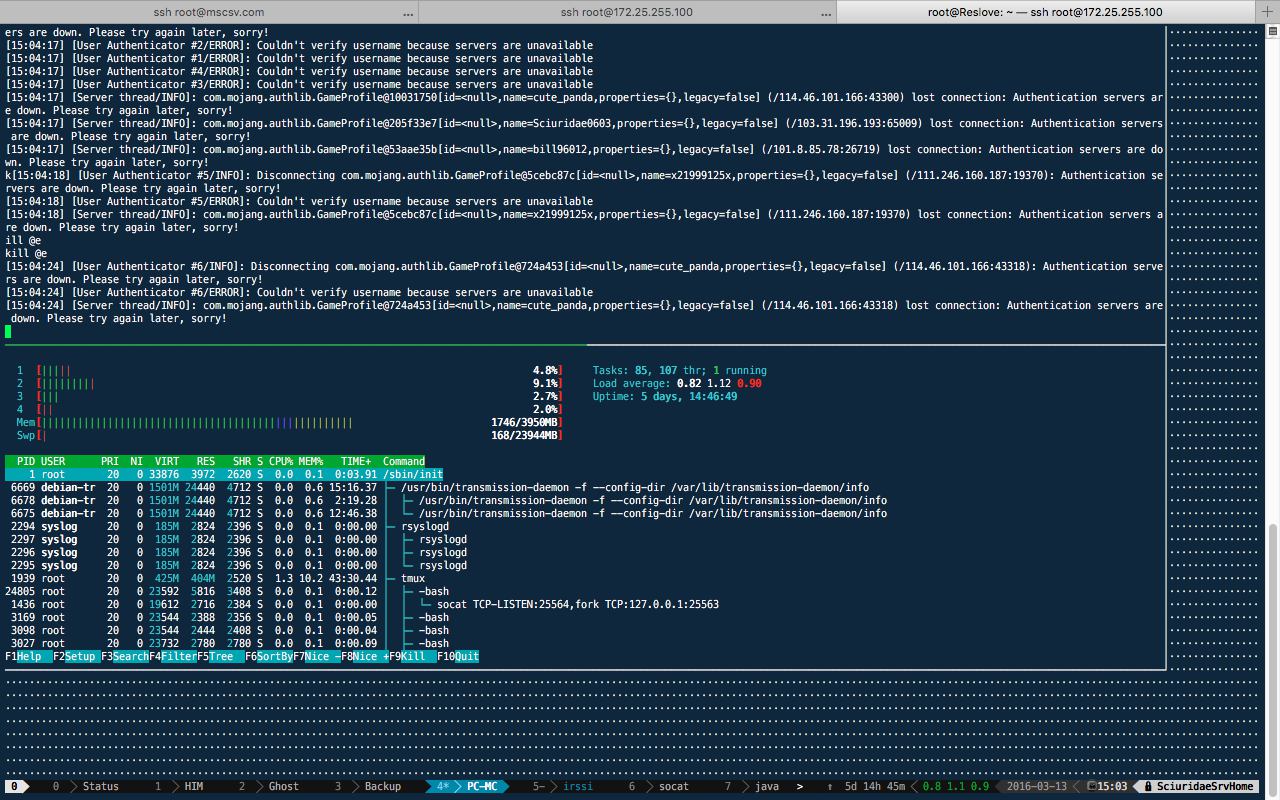Click the ellipsis indicator on middle 172.25.255.100 tab

(x=825, y=13)
